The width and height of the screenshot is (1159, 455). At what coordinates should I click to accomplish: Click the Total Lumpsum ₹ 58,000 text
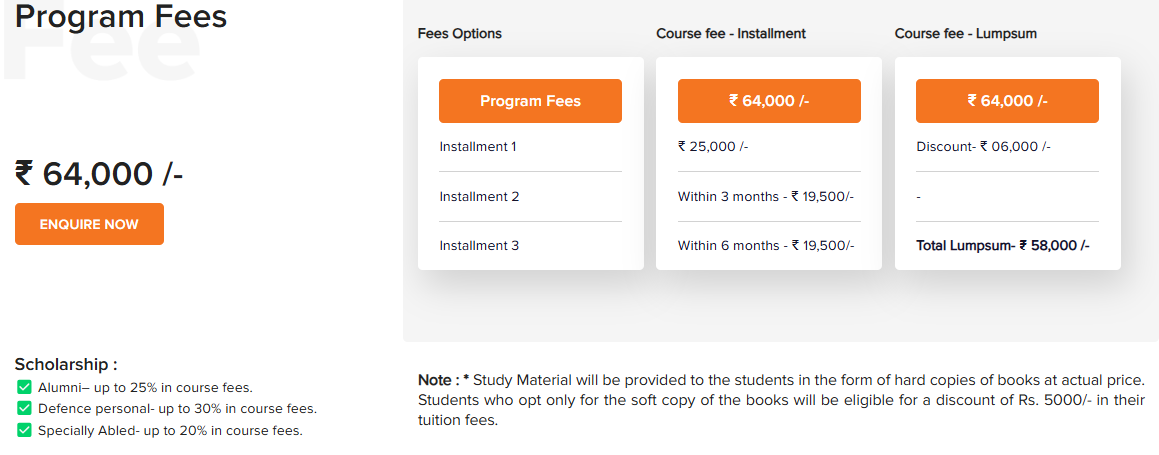(1003, 246)
